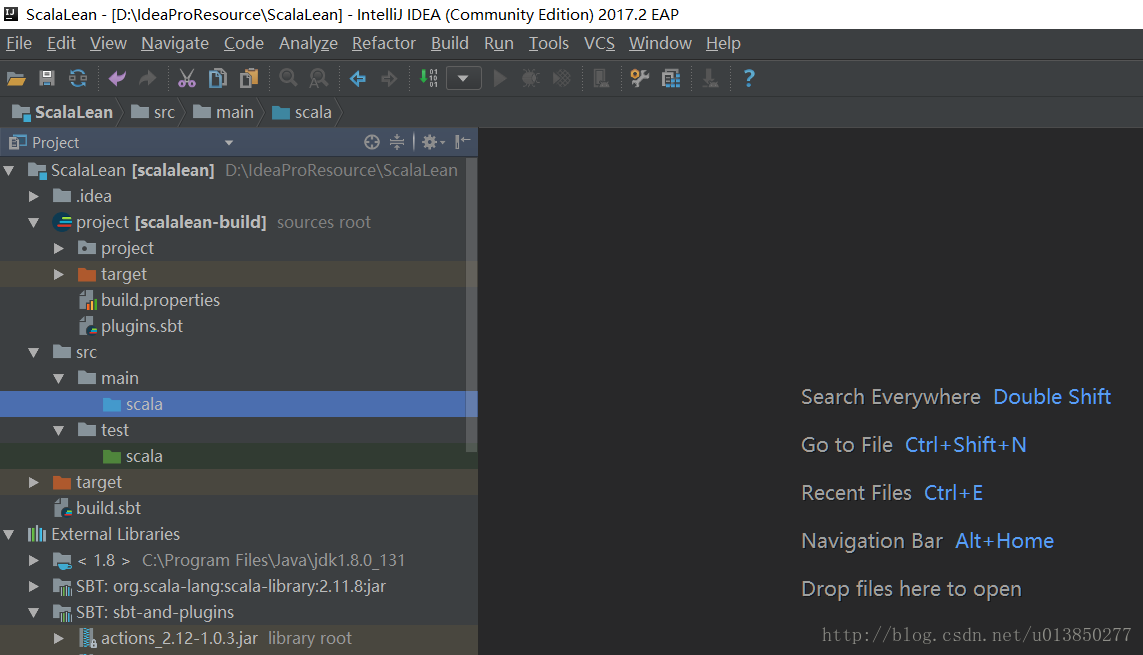The image size is (1143, 655).
Task: Collapse the src folder
Action: click(34, 353)
